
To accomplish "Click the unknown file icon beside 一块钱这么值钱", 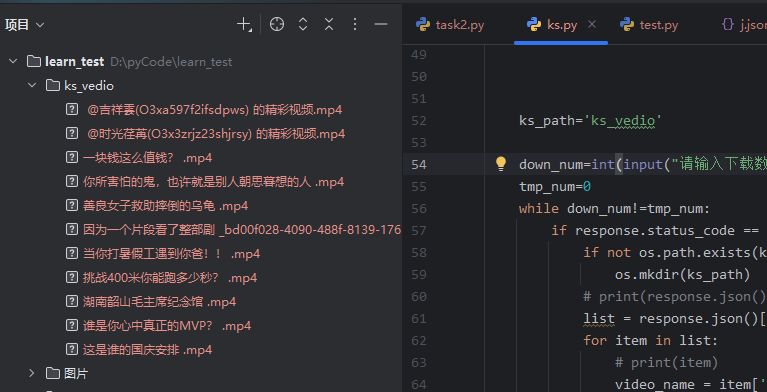I will tap(72, 158).
